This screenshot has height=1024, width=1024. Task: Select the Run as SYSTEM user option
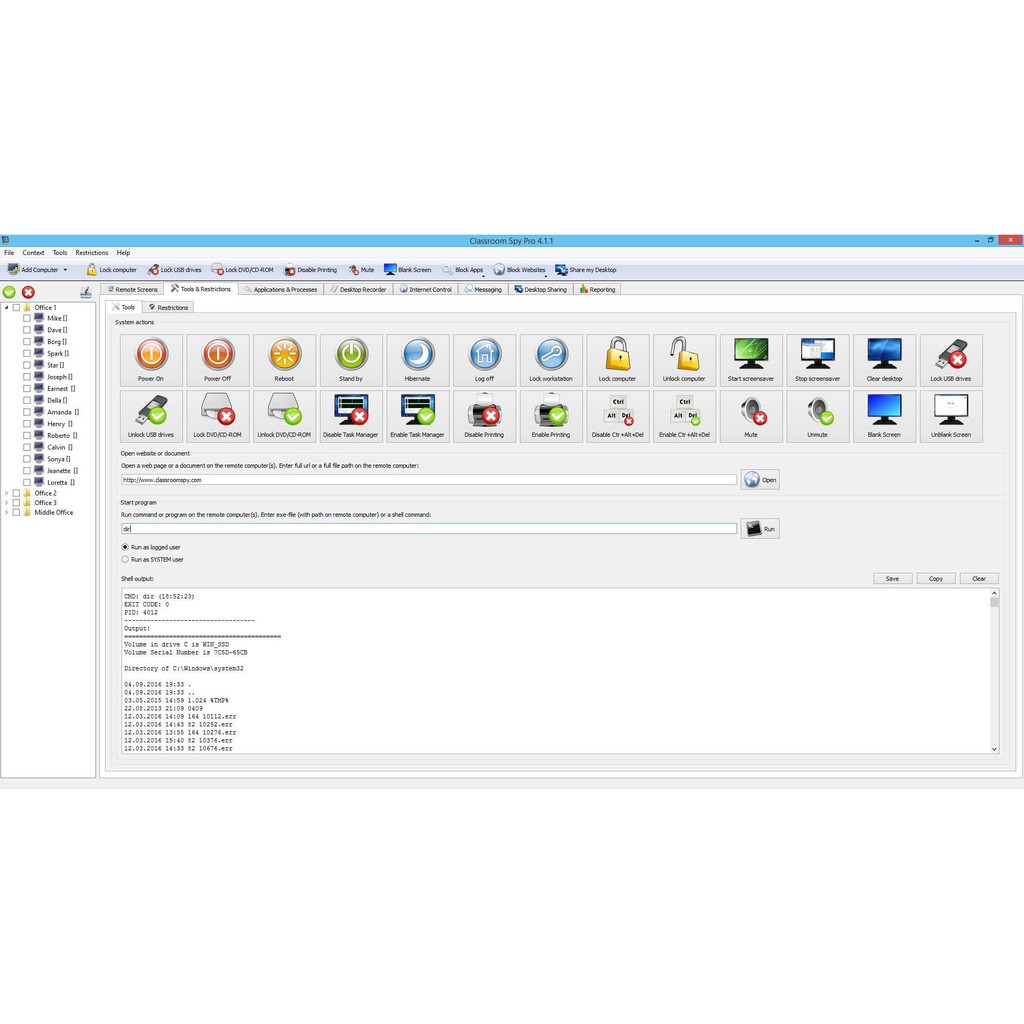pyautogui.click(x=125, y=559)
